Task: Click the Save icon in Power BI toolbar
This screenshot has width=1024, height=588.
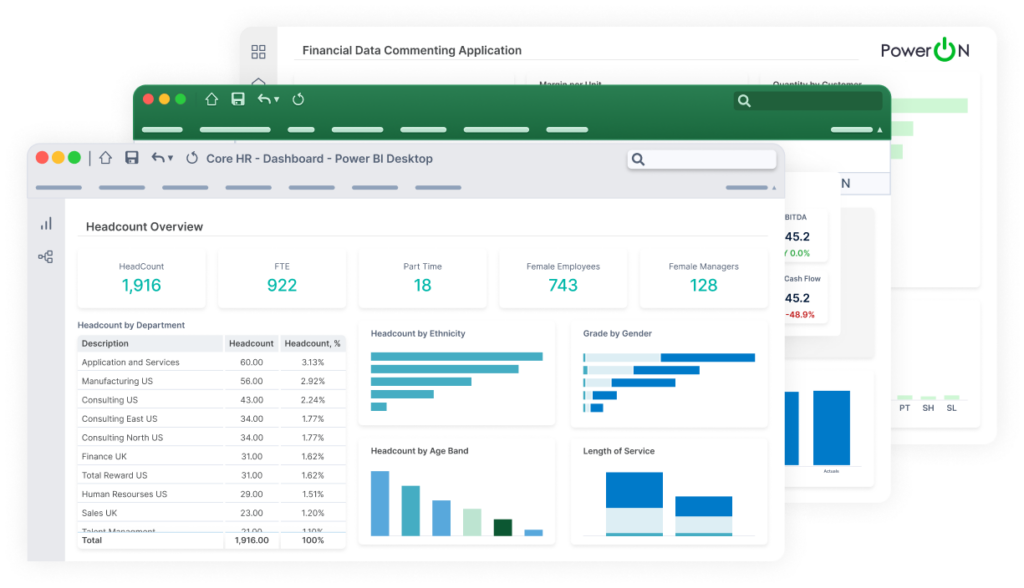Action: click(131, 157)
